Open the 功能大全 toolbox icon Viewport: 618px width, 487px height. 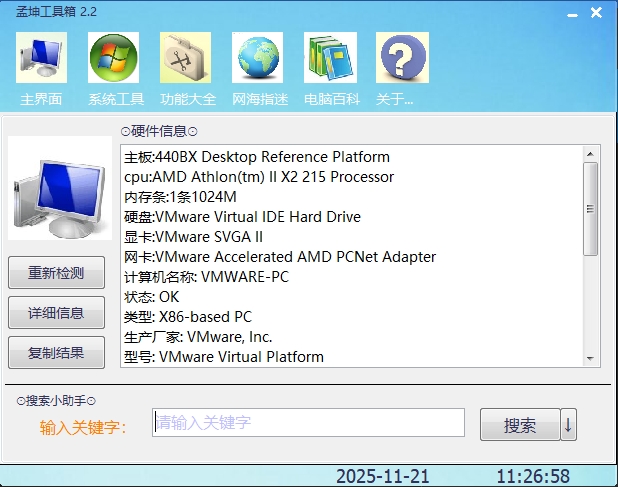pyautogui.click(x=185, y=58)
